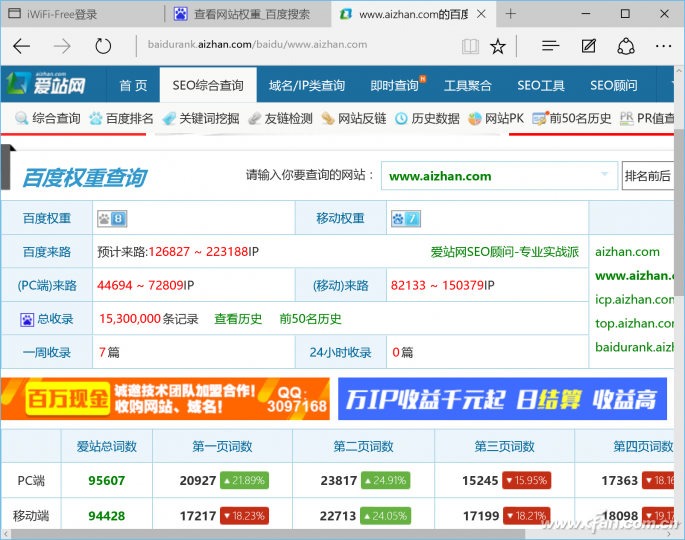The image size is (685, 540).
Task: Go back to the previous page
Action: click(x=21, y=46)
